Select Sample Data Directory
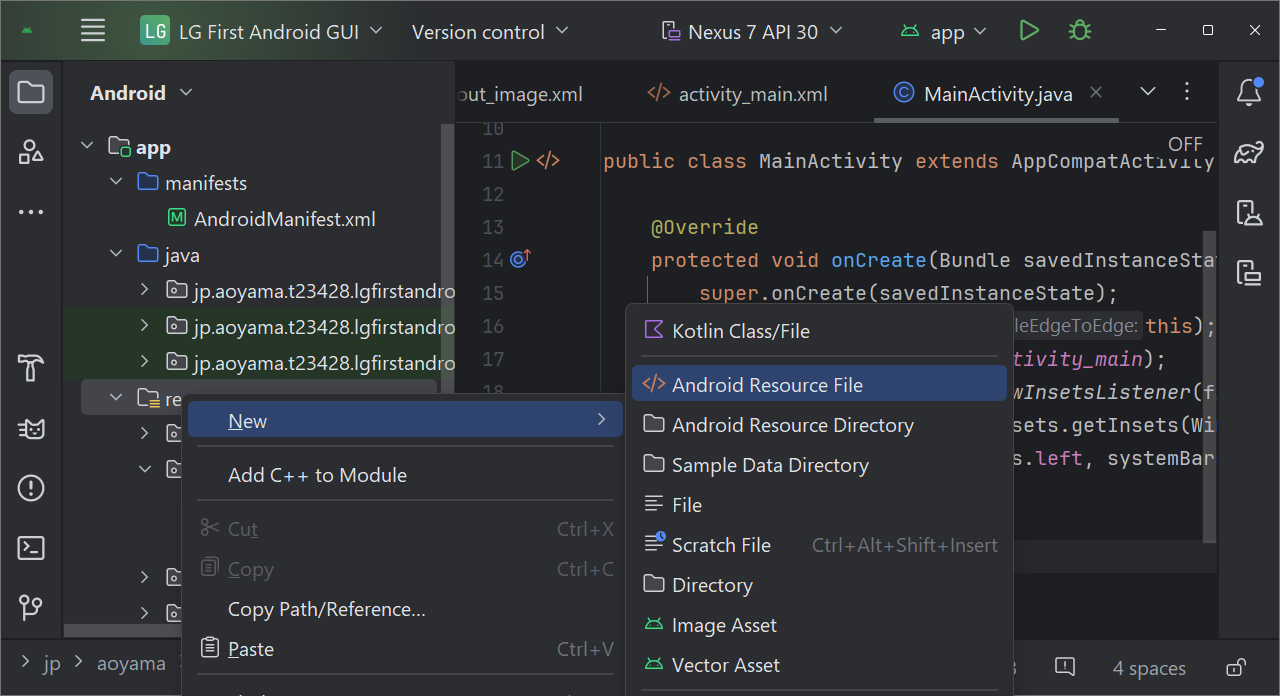This screenshot has width=1280, height=696. (819, 465)
